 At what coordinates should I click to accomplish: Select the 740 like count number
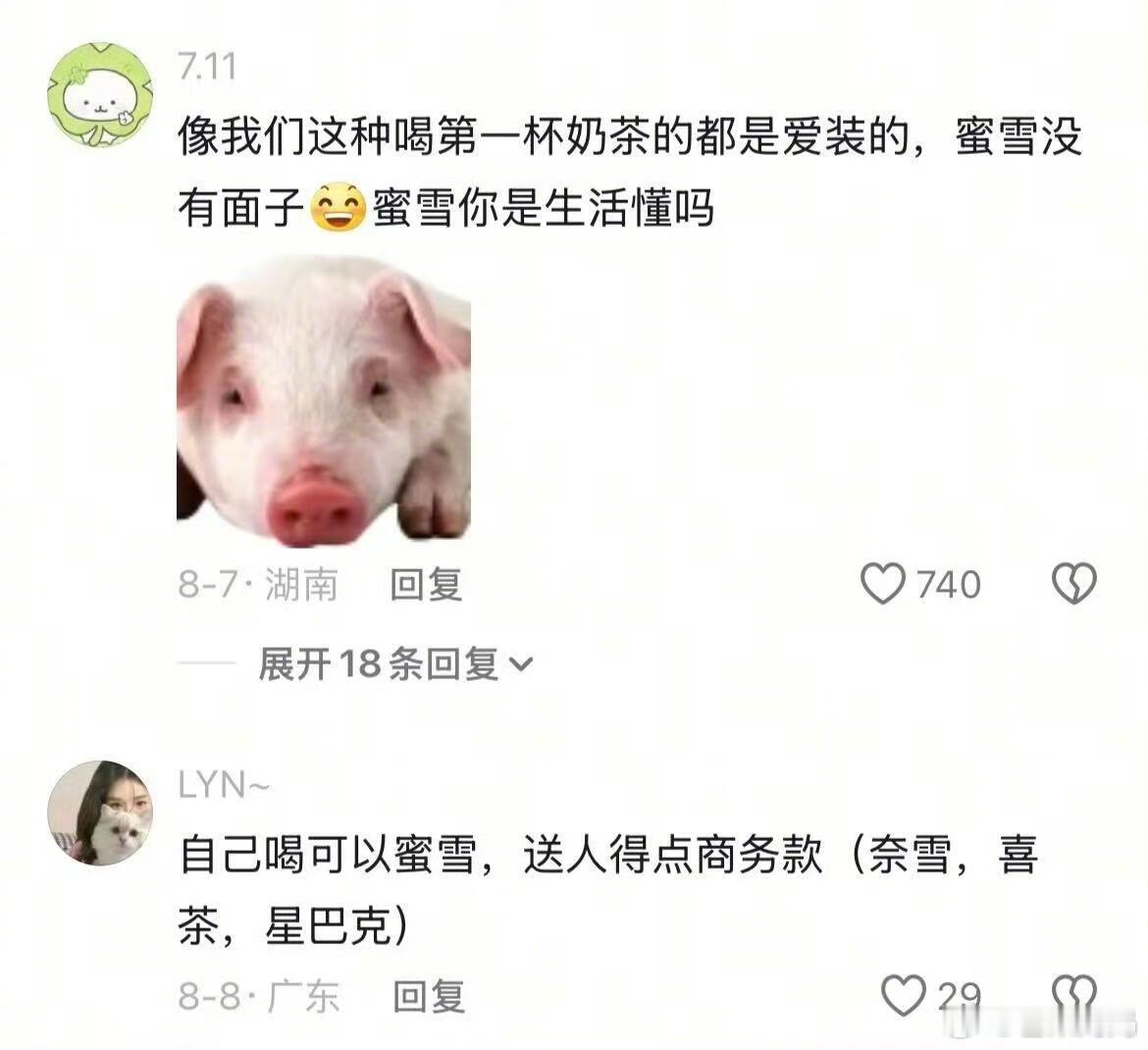(x=948, y=584)
